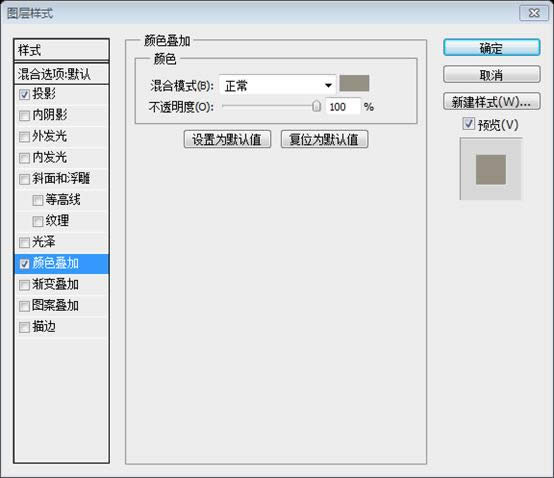Select 混合选项:默认 in the styles list
Image resolution: width=554 pixels, height=478 pixels.
pyautogui.click(x=61, y=74)
